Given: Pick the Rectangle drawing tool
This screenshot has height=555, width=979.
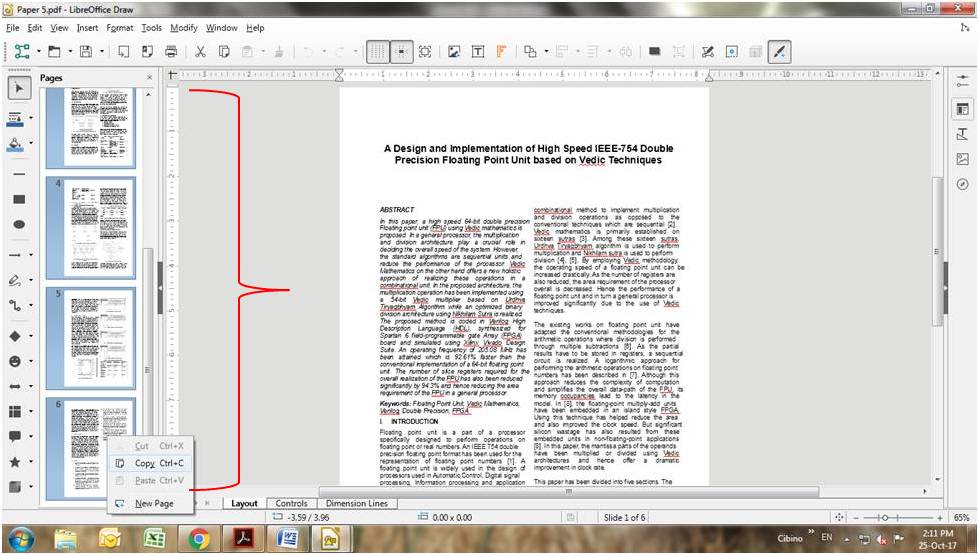Looking at the screenshot, I should 19,199.
